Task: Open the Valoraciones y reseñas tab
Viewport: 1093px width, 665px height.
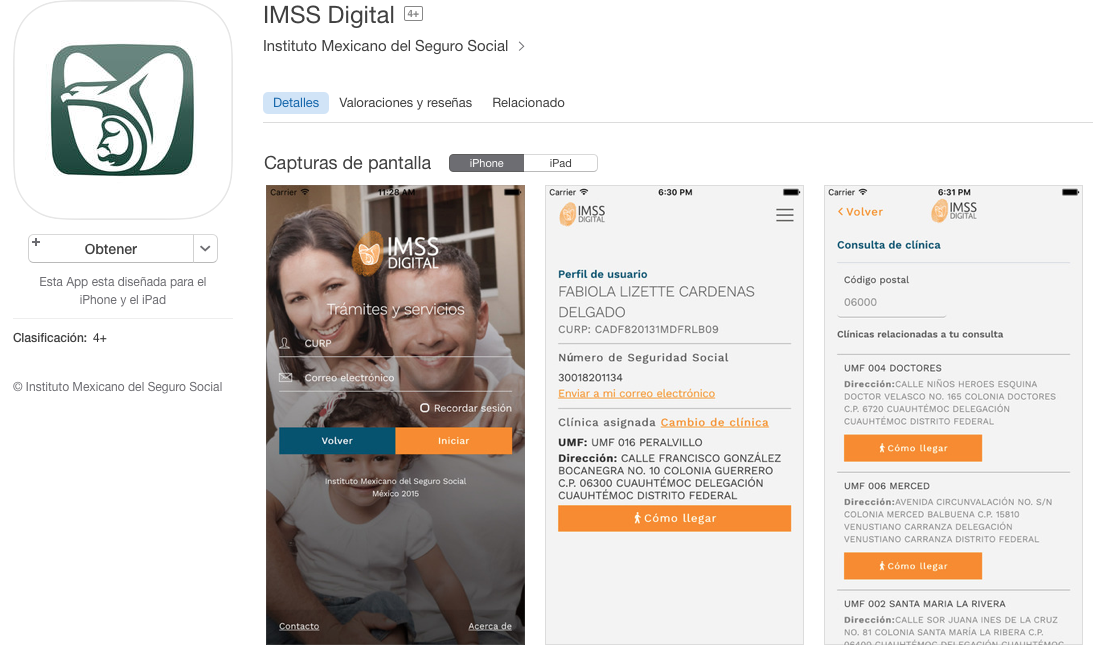Action: (405, 102)
